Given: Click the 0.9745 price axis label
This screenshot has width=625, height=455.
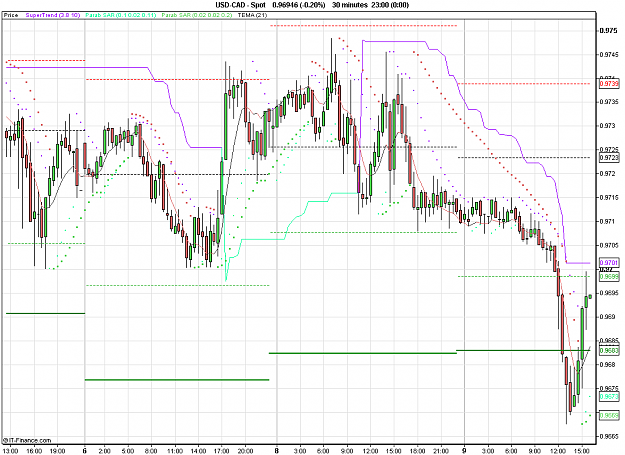Looking at the screenshot, I should (609, 55).
